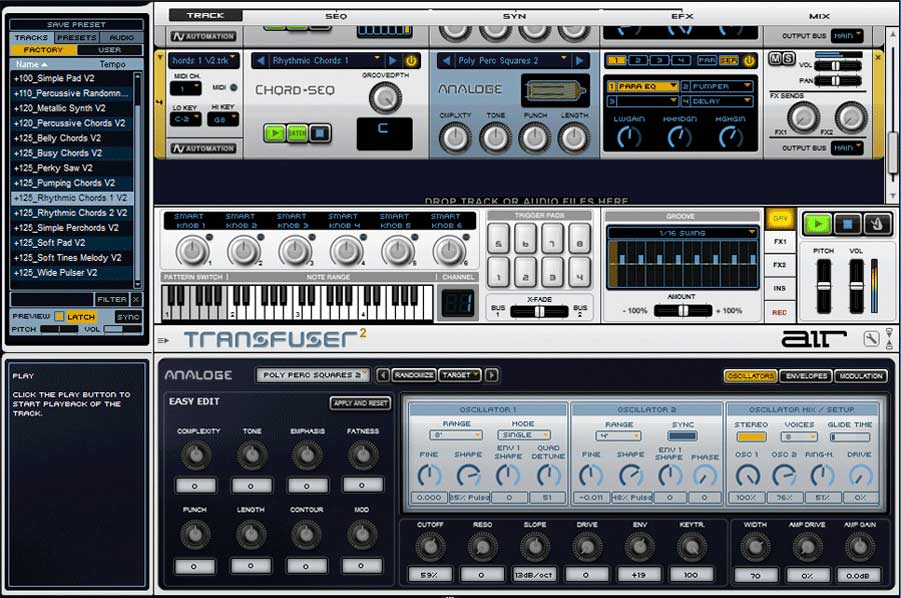Enable SER effects routing mode
Viewport: 901px width, 598px height.
pos(729,59)
